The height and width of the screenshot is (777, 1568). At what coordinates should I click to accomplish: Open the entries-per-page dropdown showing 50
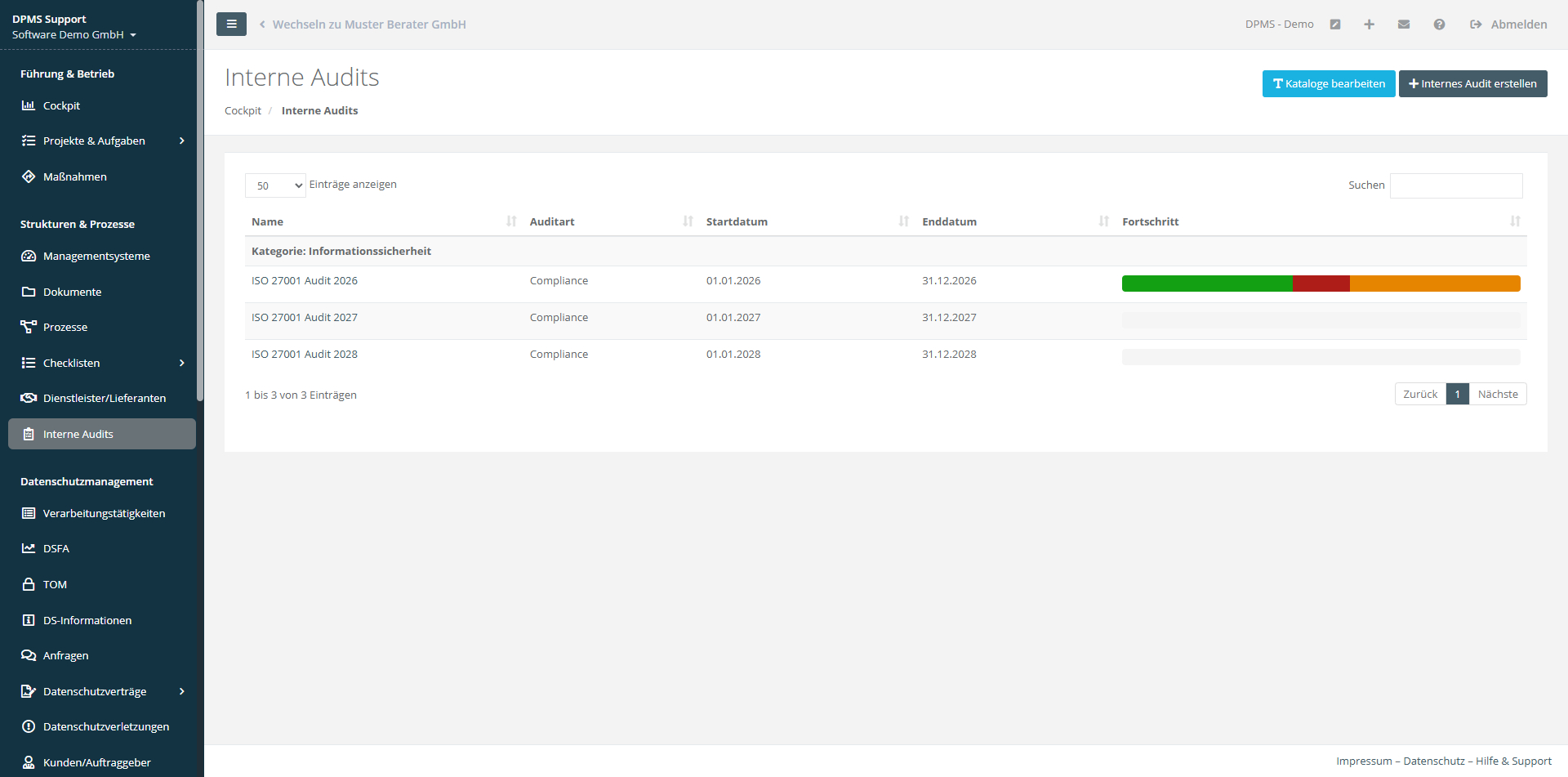[x=275, y=185]
